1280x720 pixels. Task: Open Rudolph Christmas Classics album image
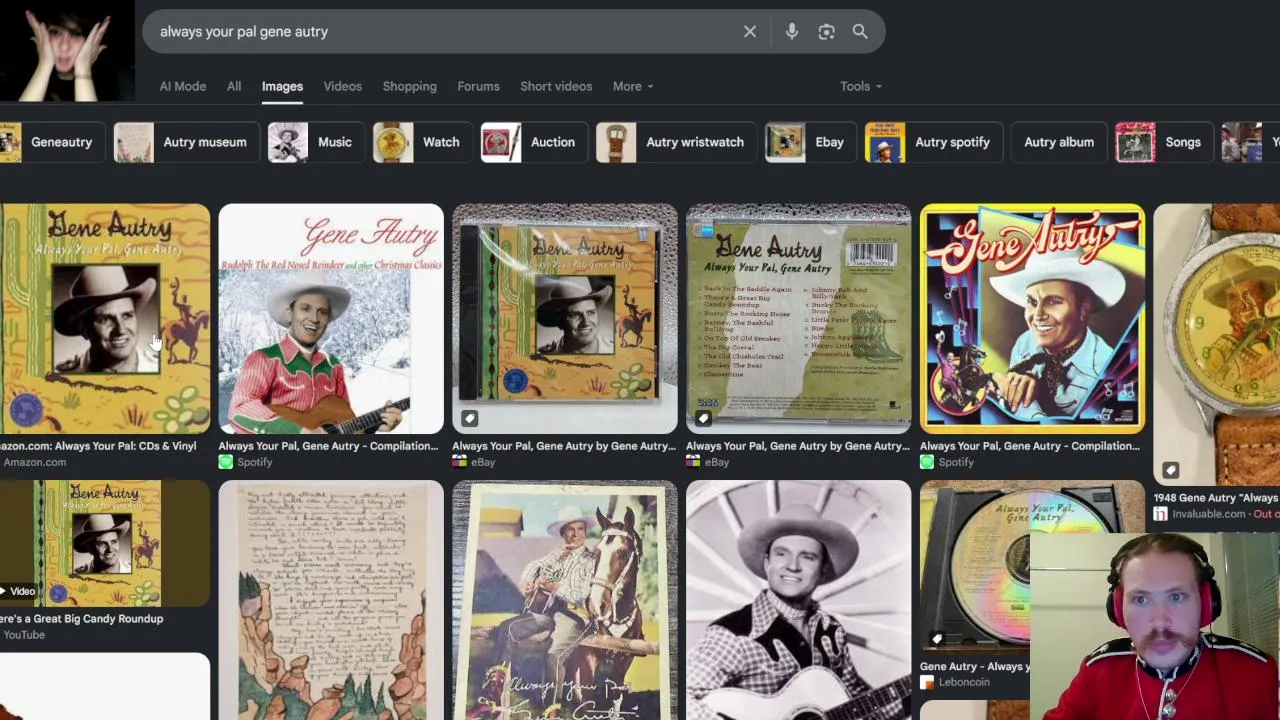[331, 318]
